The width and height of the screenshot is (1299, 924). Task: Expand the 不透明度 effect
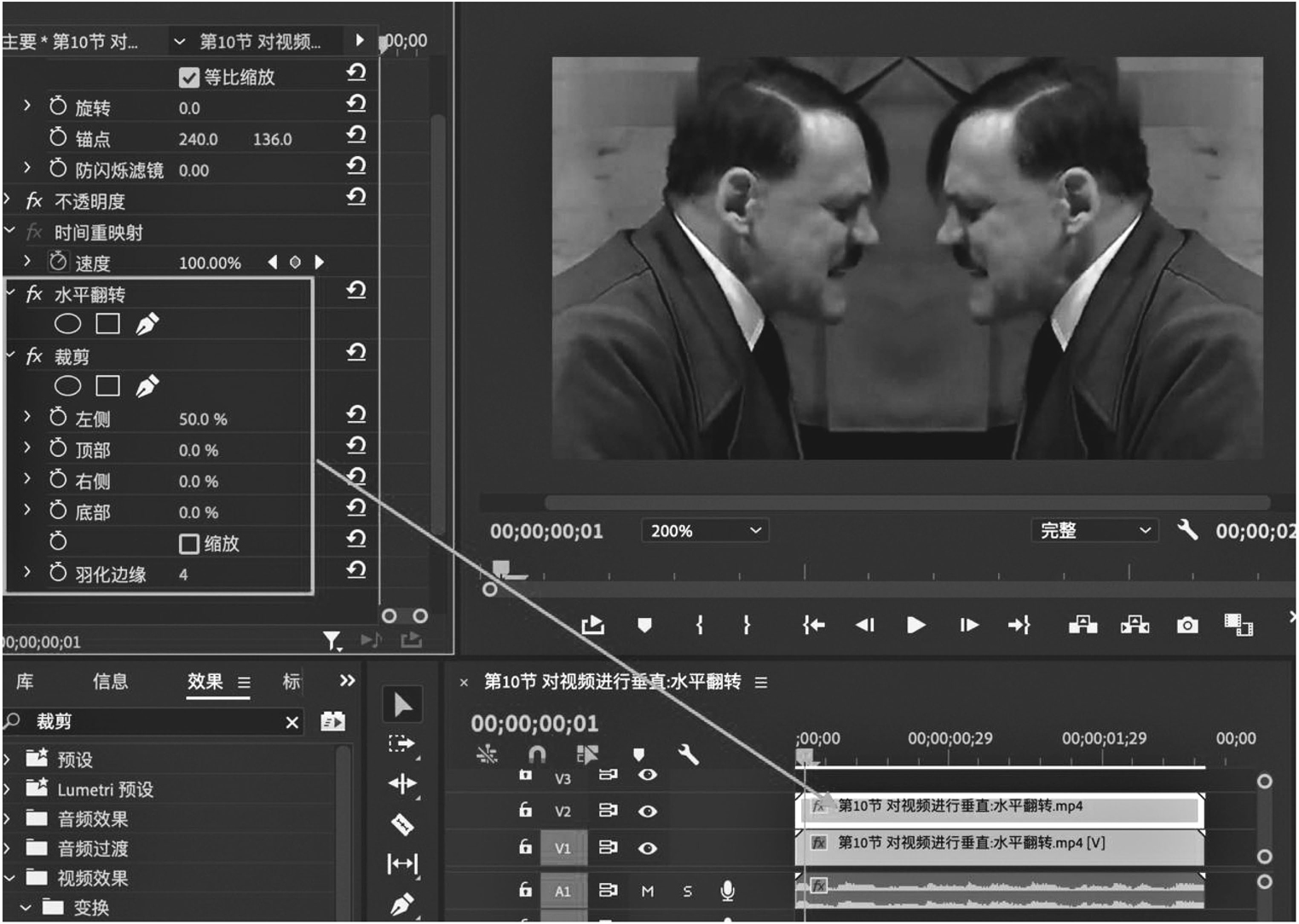click(8, 199)
